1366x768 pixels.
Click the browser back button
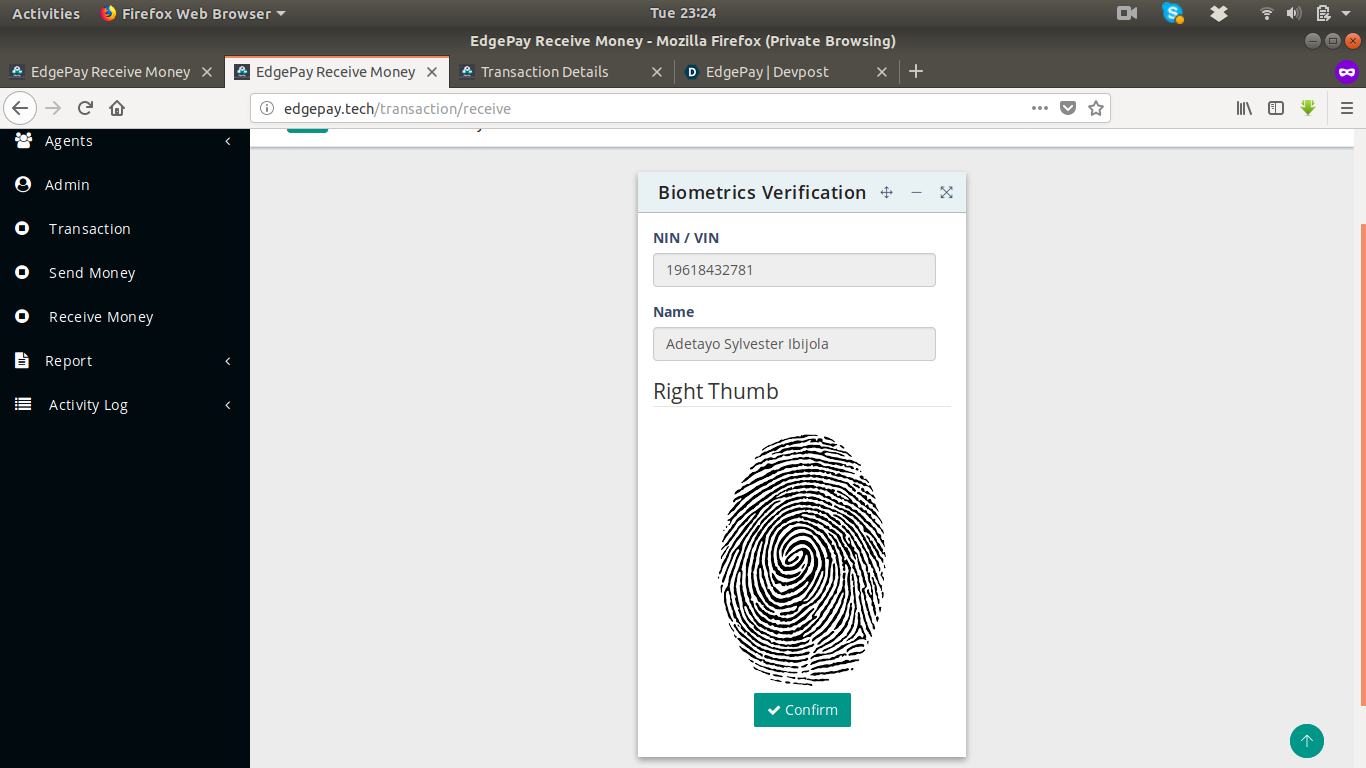[x=20, y=108]
